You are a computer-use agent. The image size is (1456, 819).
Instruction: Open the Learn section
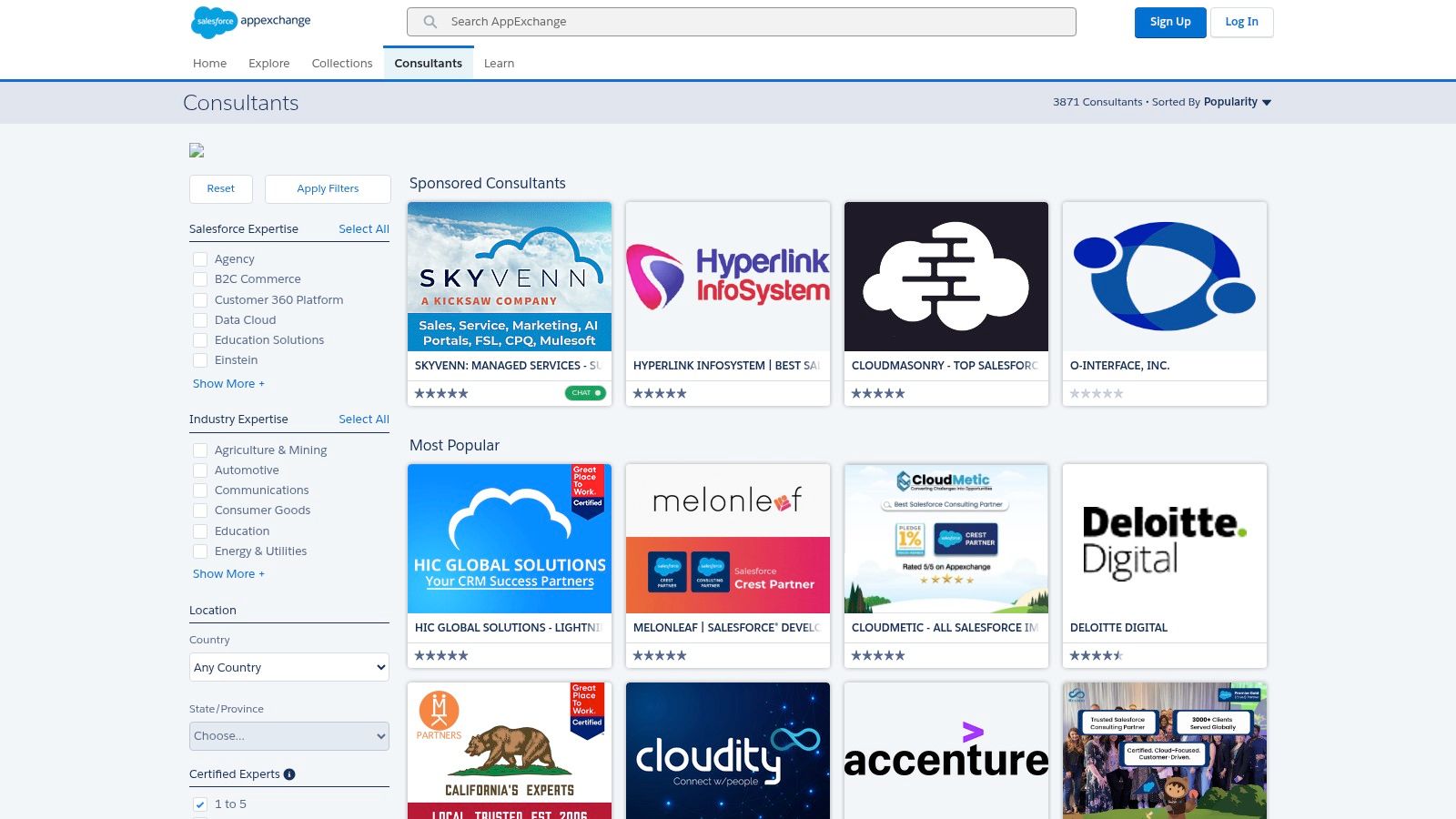click(x=499, y=63)
